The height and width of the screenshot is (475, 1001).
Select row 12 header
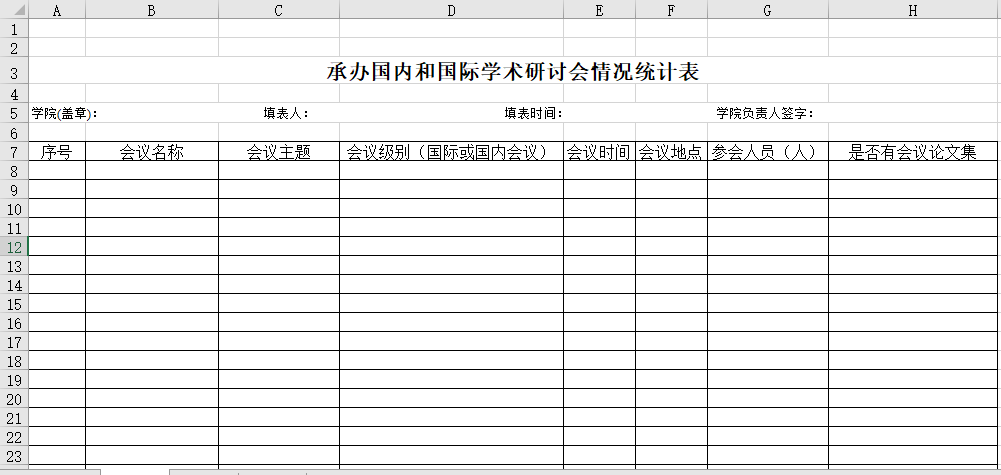point(14,247)
